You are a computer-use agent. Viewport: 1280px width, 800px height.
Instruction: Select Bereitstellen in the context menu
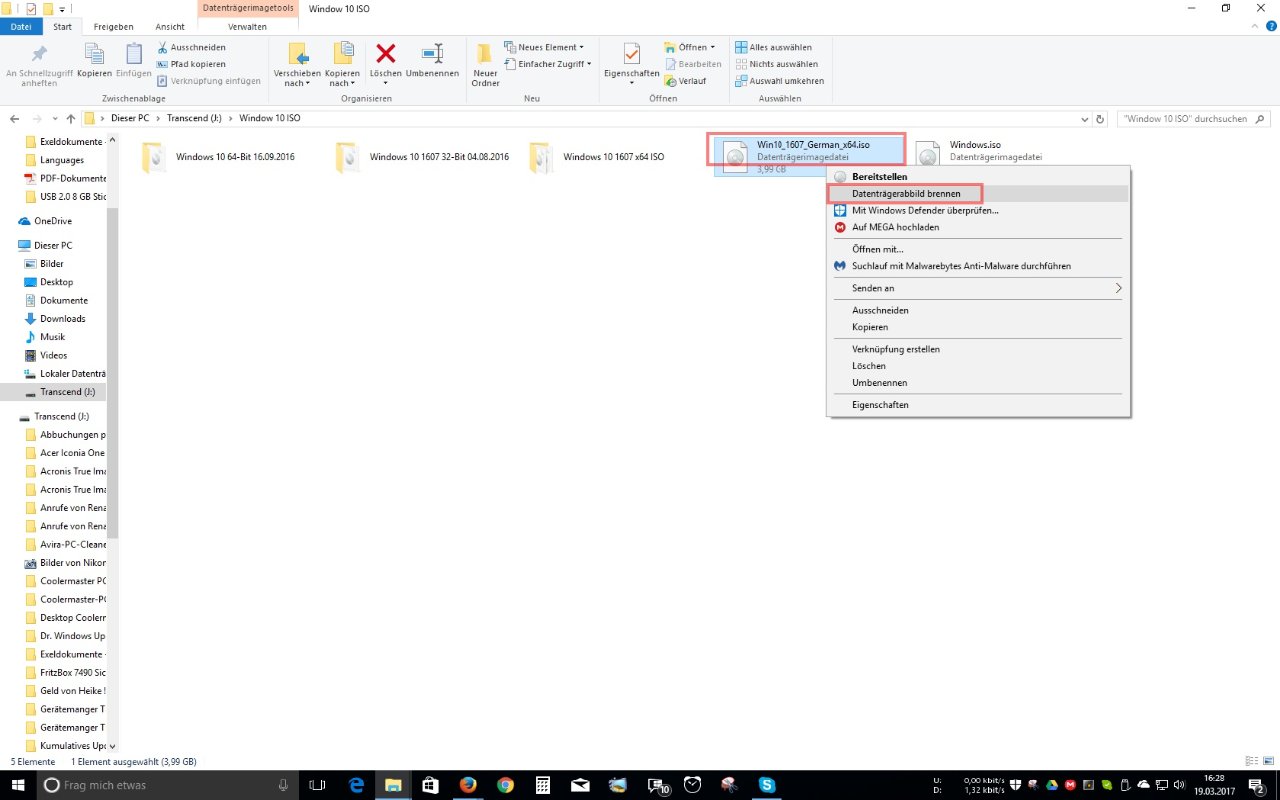[979, 177]
